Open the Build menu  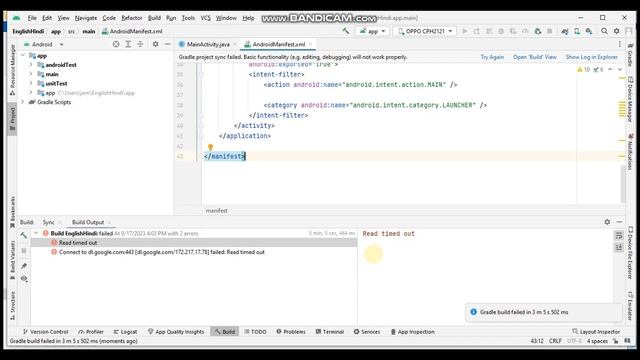(x=154, y=18)
